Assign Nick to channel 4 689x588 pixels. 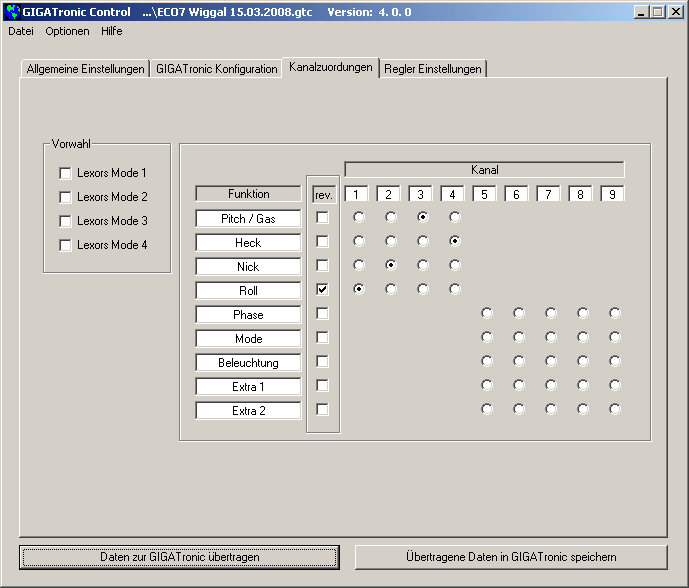point(455,265)
